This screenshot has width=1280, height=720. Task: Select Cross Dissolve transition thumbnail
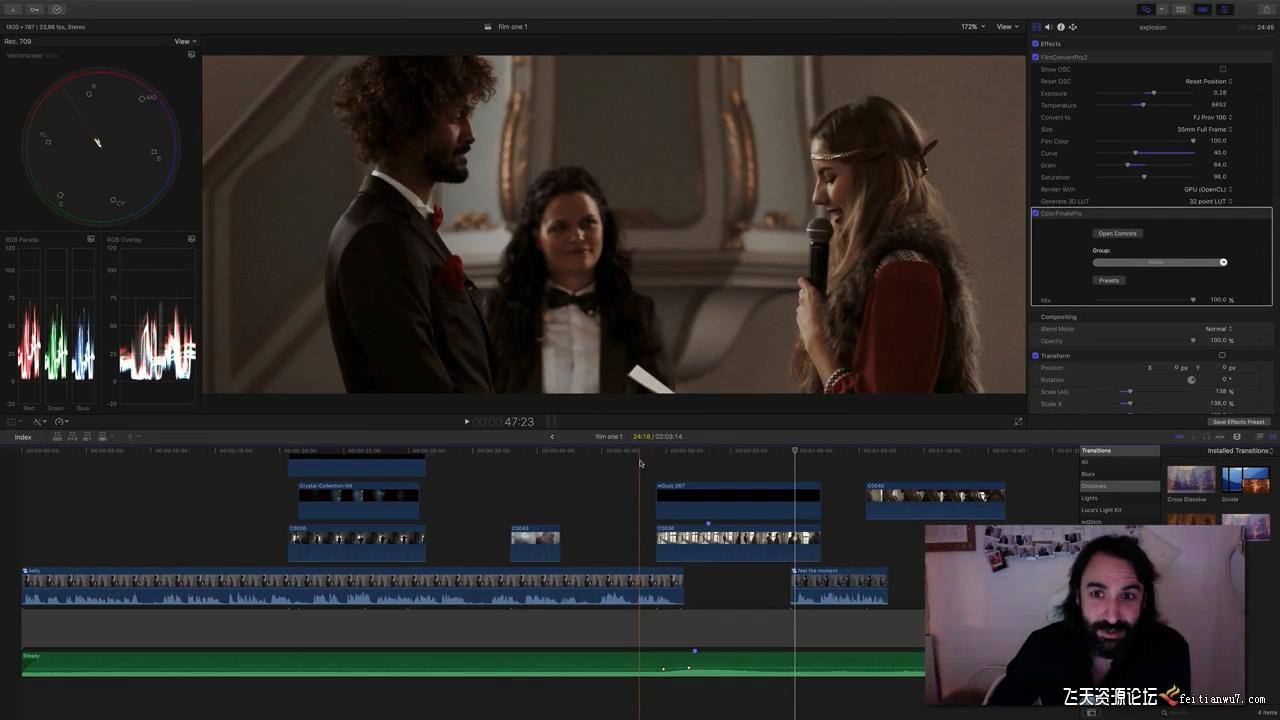(x=1191, y=479)
